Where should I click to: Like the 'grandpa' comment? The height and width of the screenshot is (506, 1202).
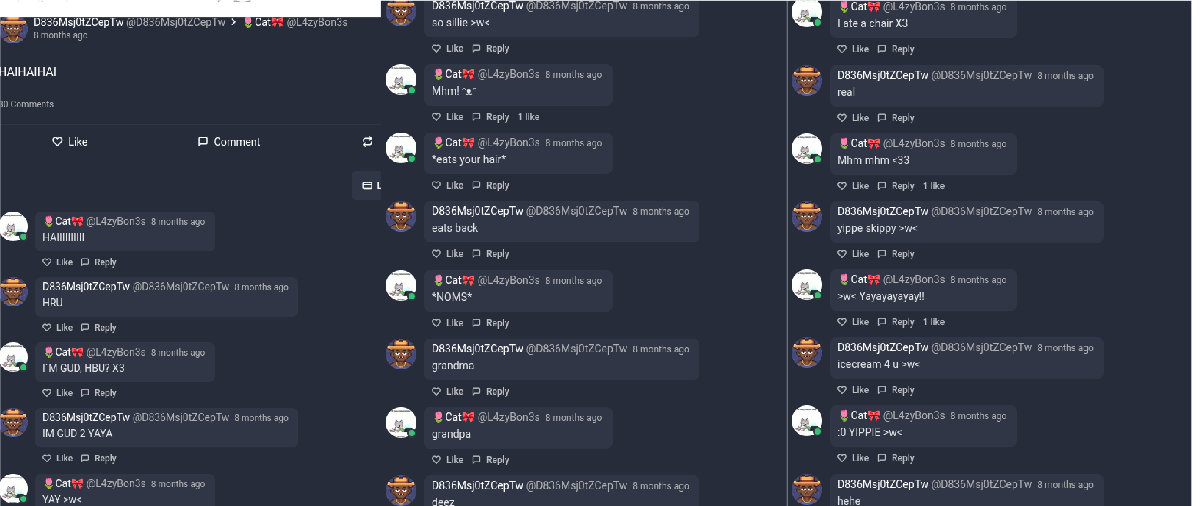pos(448,460)
